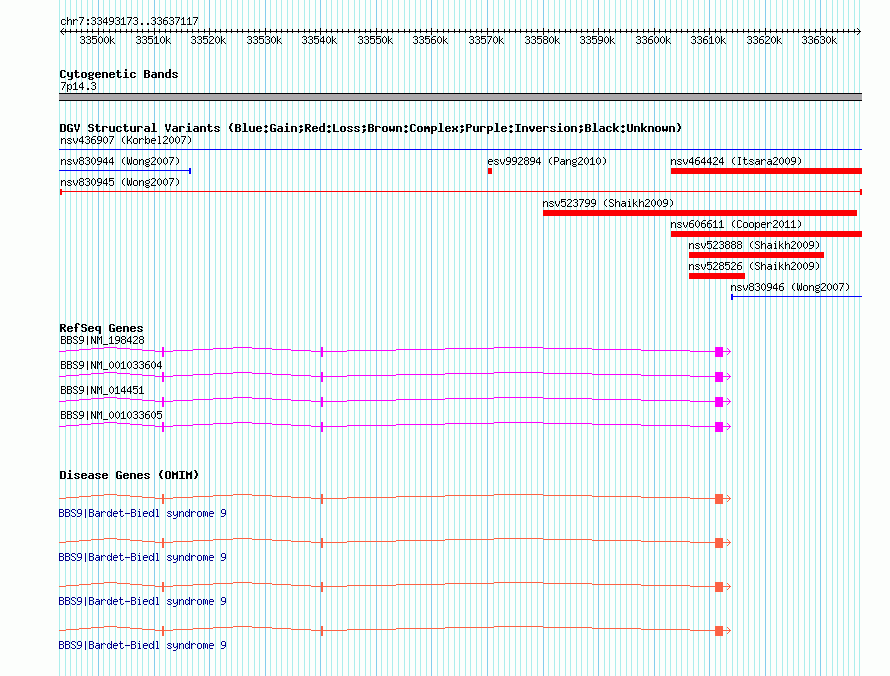Click the red nsv606611 loss bar

coord(766,234)
